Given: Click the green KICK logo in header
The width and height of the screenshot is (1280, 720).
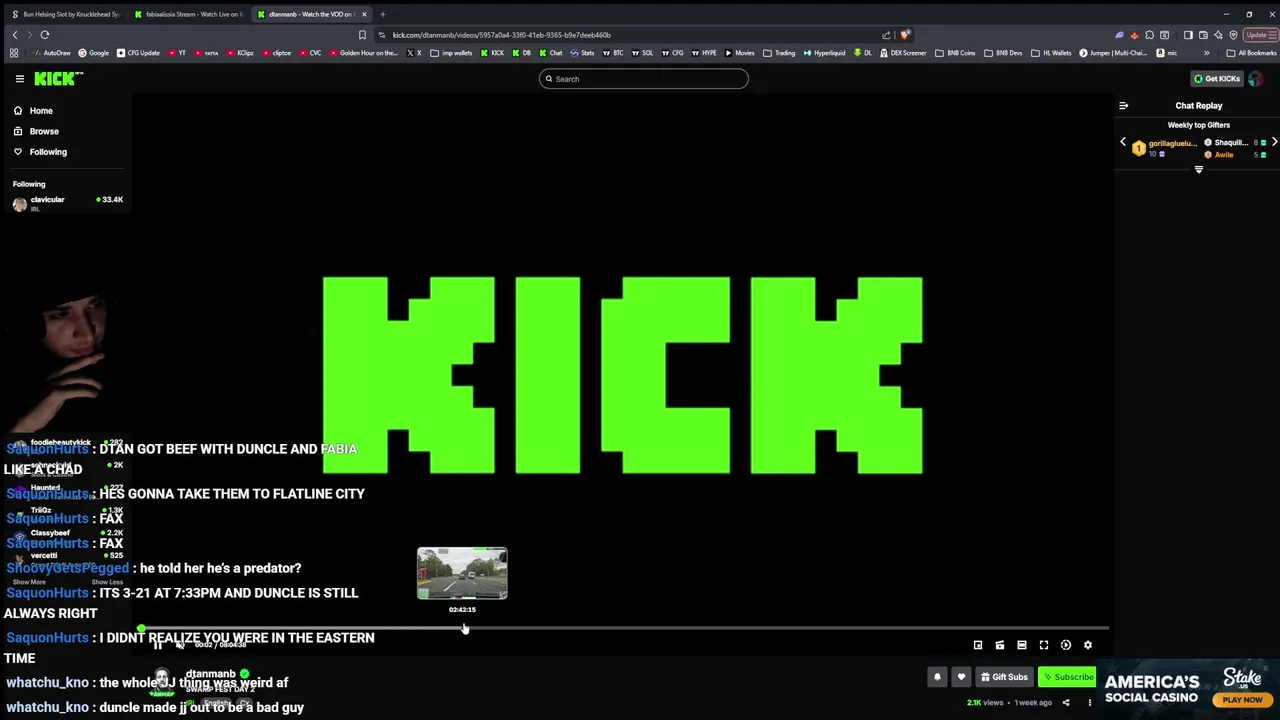Looking at the screenshot, I should (x=57, y=79).
